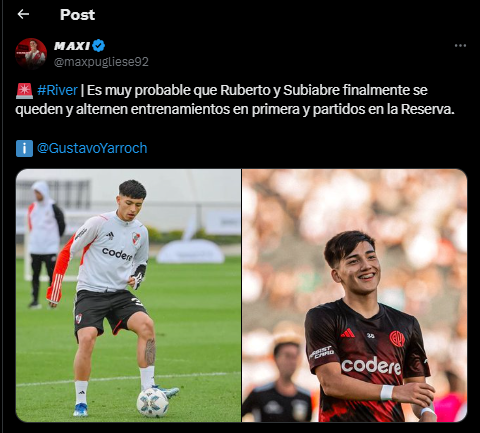Click the soccer ball in the training photo

click(152, 402)
